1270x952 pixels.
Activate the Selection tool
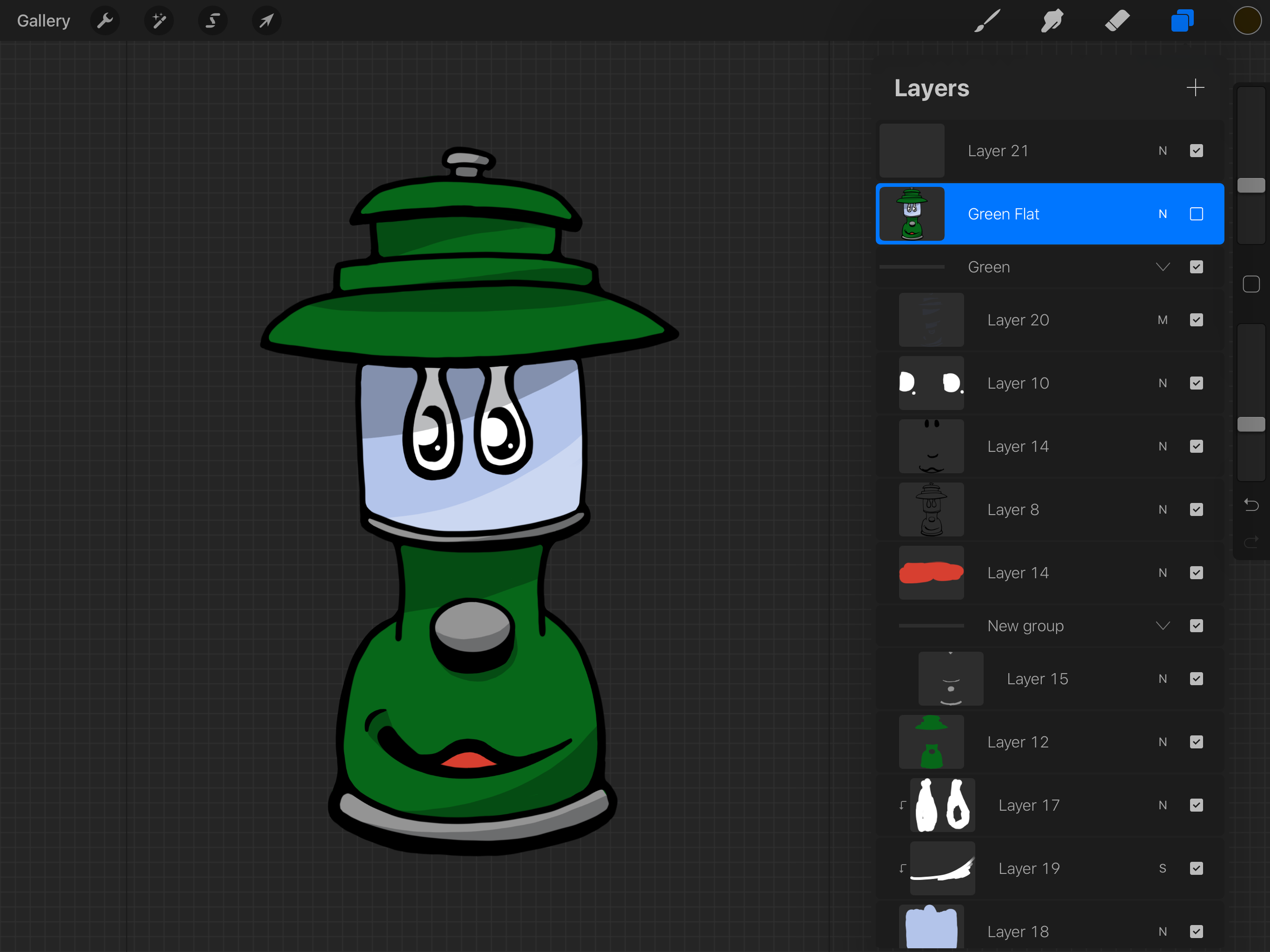(x=212, y=21)
